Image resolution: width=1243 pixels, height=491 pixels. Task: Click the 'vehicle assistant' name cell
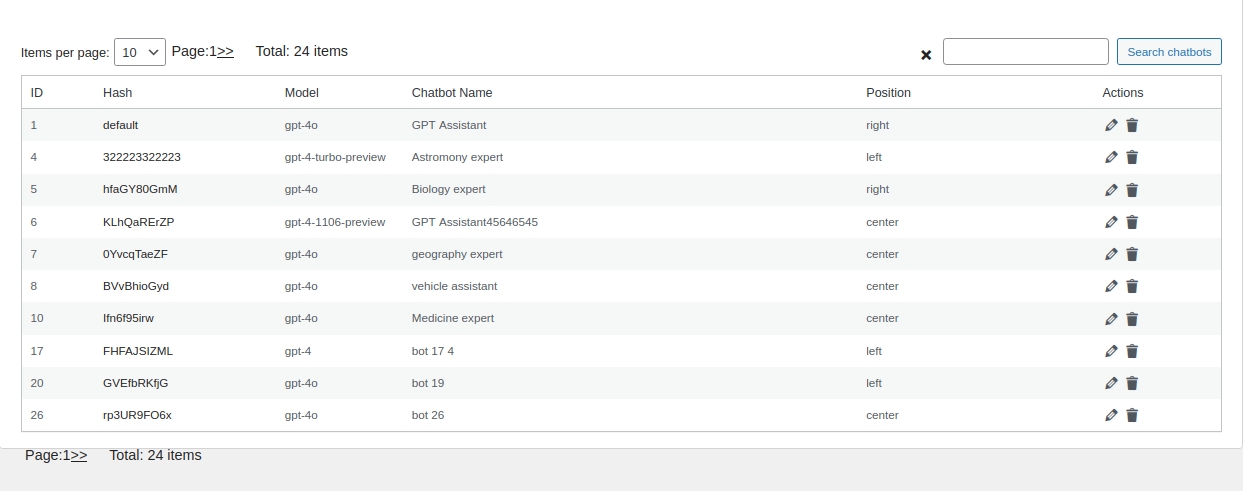click(x=455, y=286)
